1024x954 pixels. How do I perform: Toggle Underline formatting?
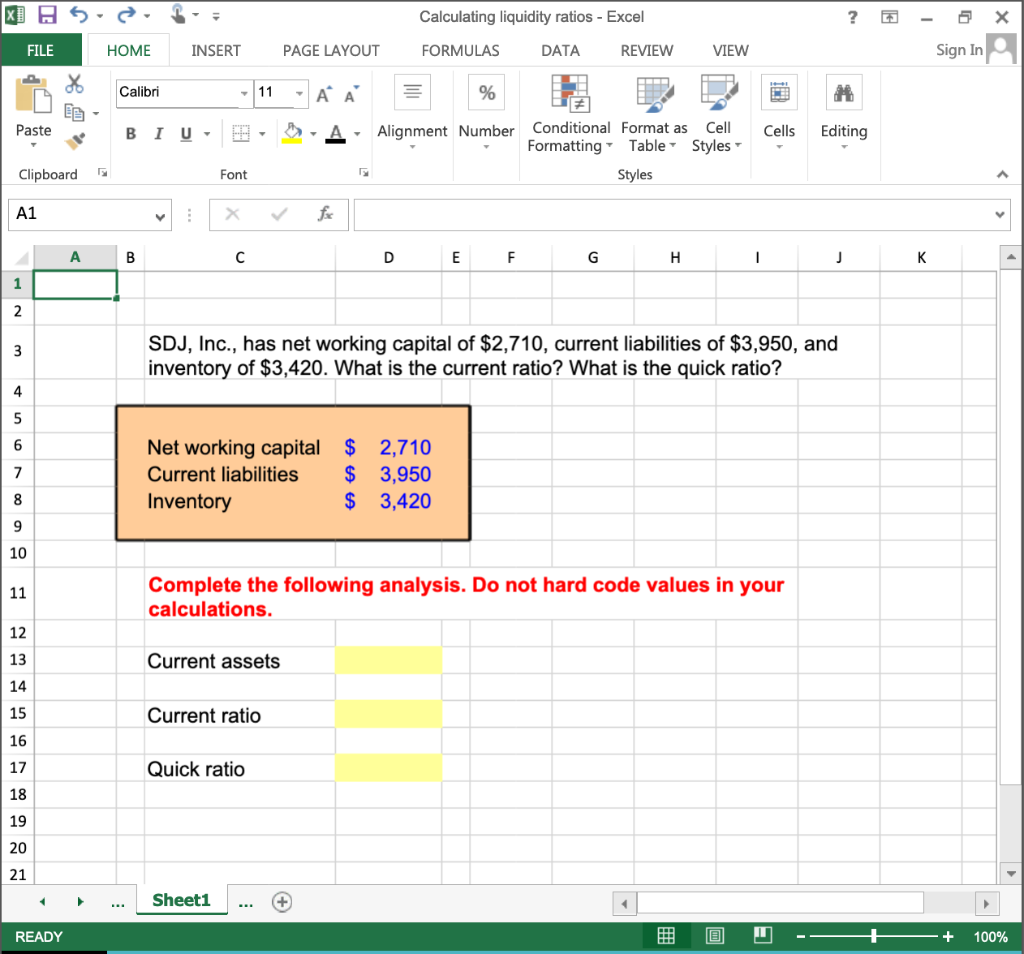pos(186,134)
